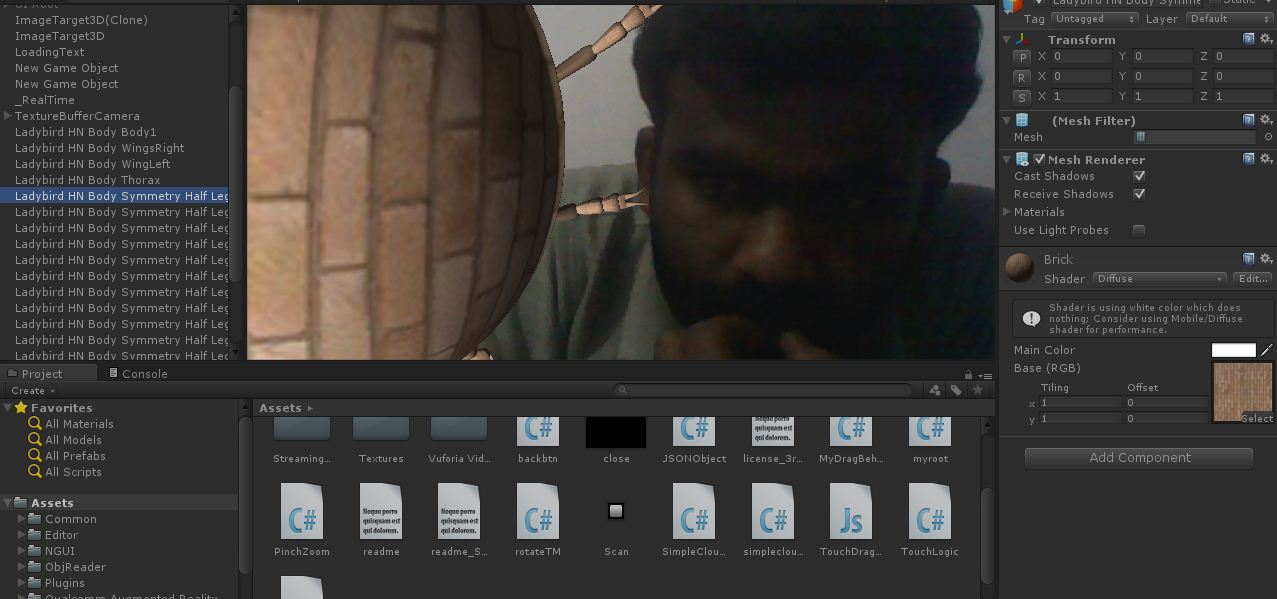Enable Use Light Probes checkbox
The height and width of the screenshot is (599, 1277).
click(x=1139, y=230)
